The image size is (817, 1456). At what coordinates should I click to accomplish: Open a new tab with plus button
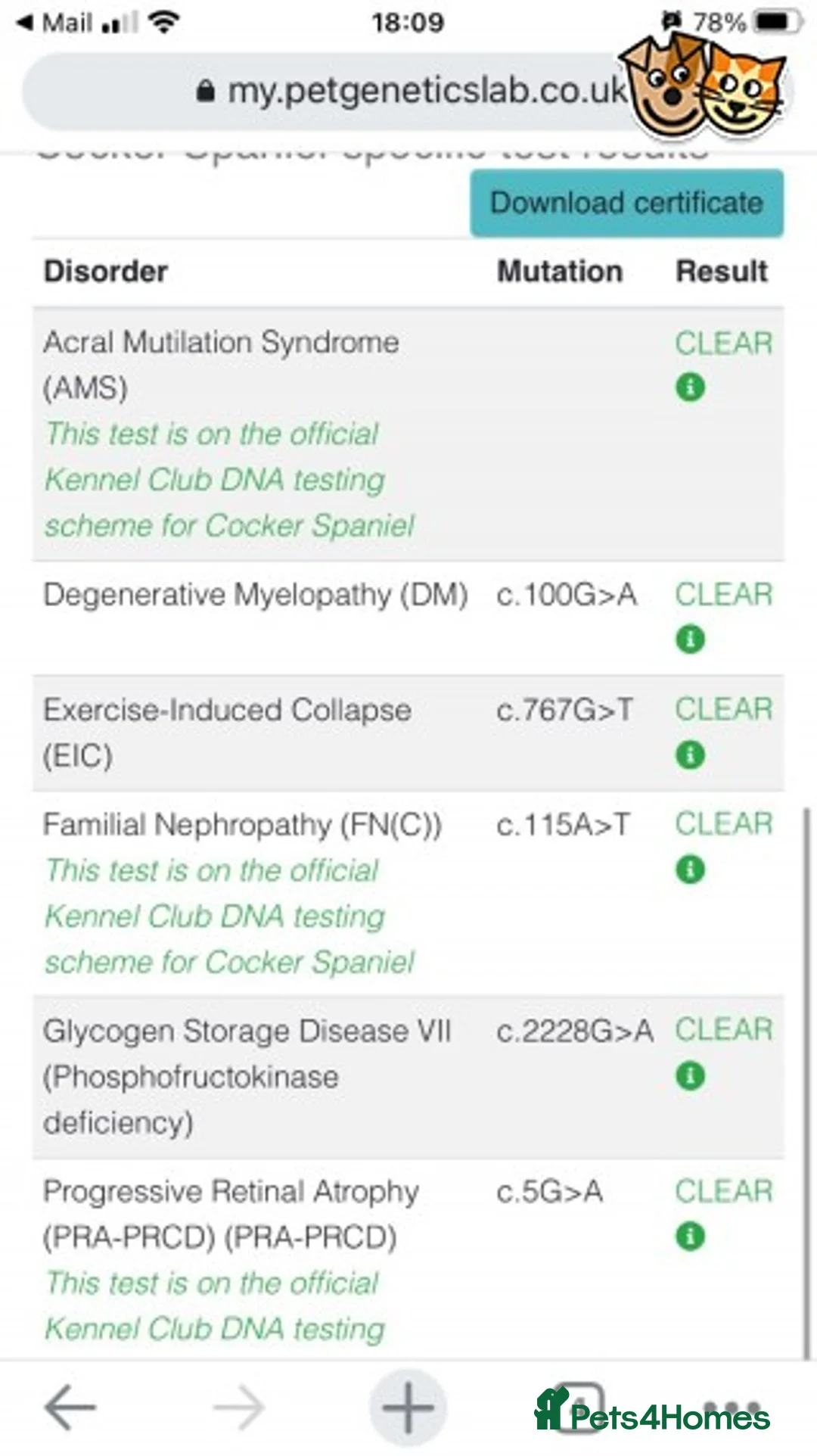coord(408,1408)
